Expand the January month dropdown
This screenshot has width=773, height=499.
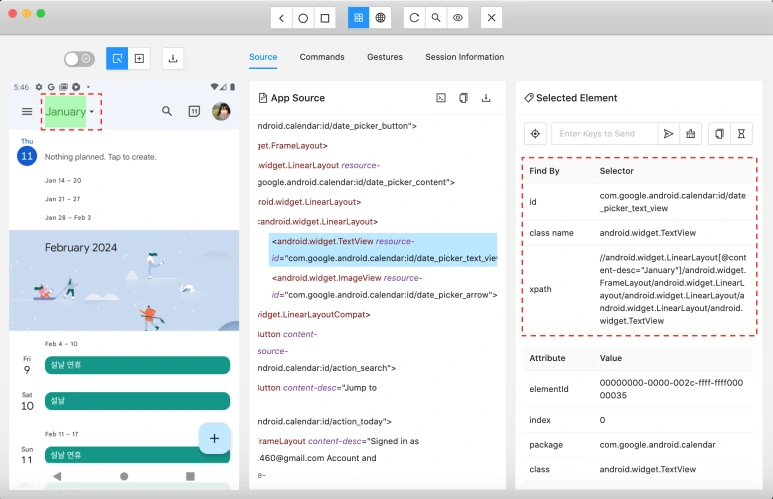tap(70, 112)
